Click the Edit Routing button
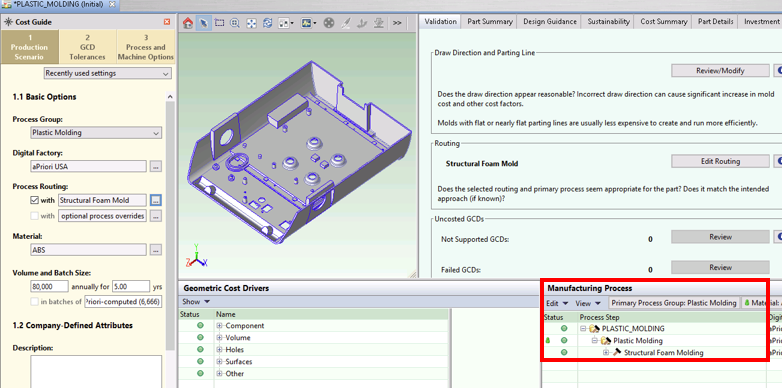Viewport: 782px width, 388px height. tap(720, 161)
